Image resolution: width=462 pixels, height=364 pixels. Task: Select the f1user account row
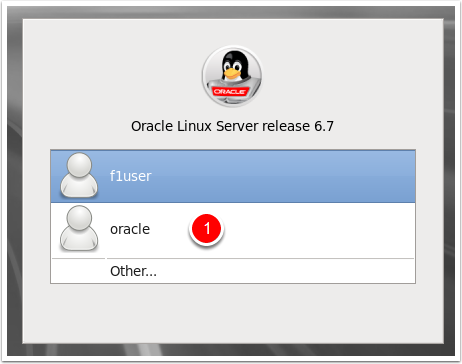233,176
